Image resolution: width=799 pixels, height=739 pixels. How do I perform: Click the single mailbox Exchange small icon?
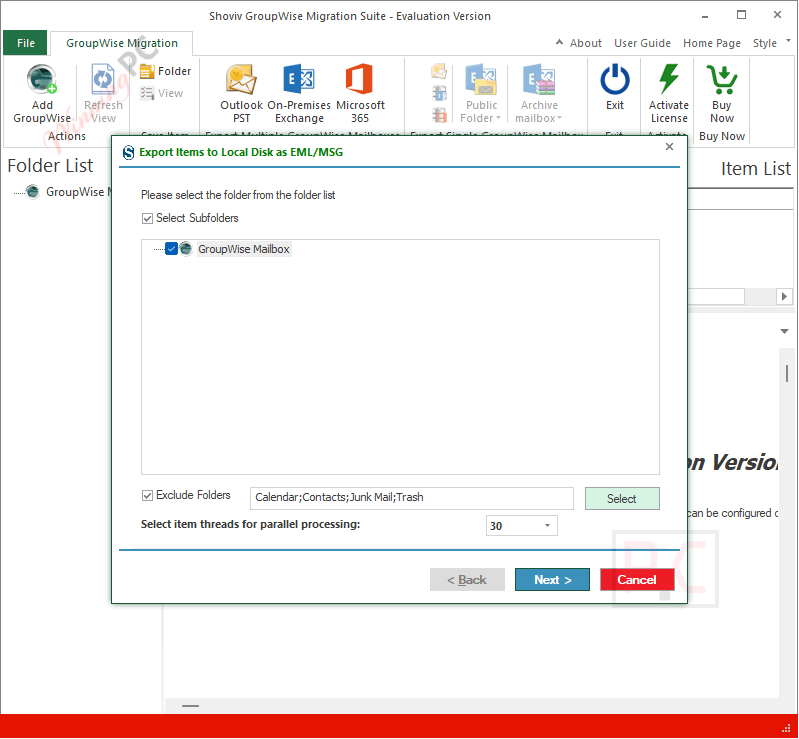pos(439,93)
